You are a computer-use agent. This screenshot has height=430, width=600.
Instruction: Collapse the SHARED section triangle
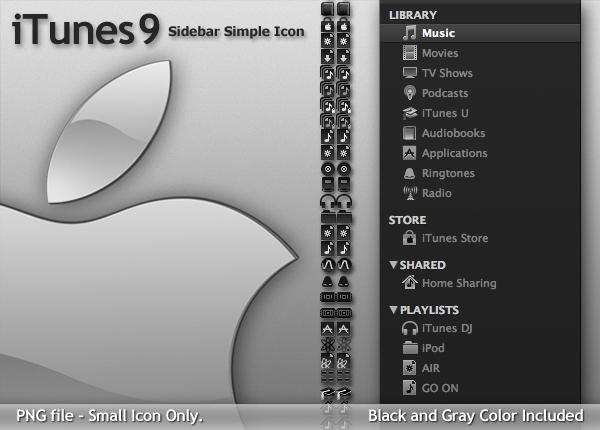(x=393, y=265)
